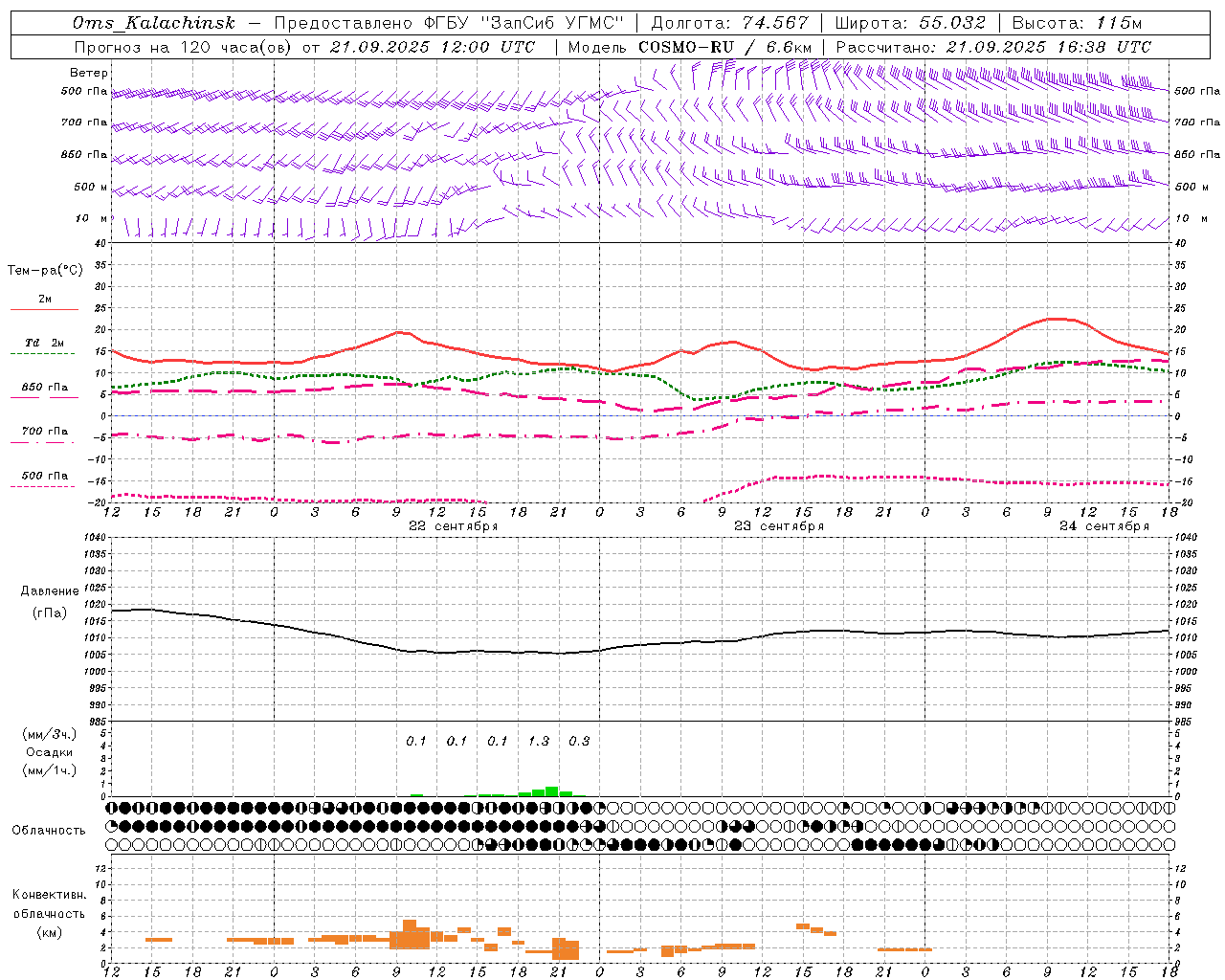Click the tallest green precipitation bar
Image resolution: width=1225 pixels, height=980 pixels.
pyautogui.click(x=552, y=791)
